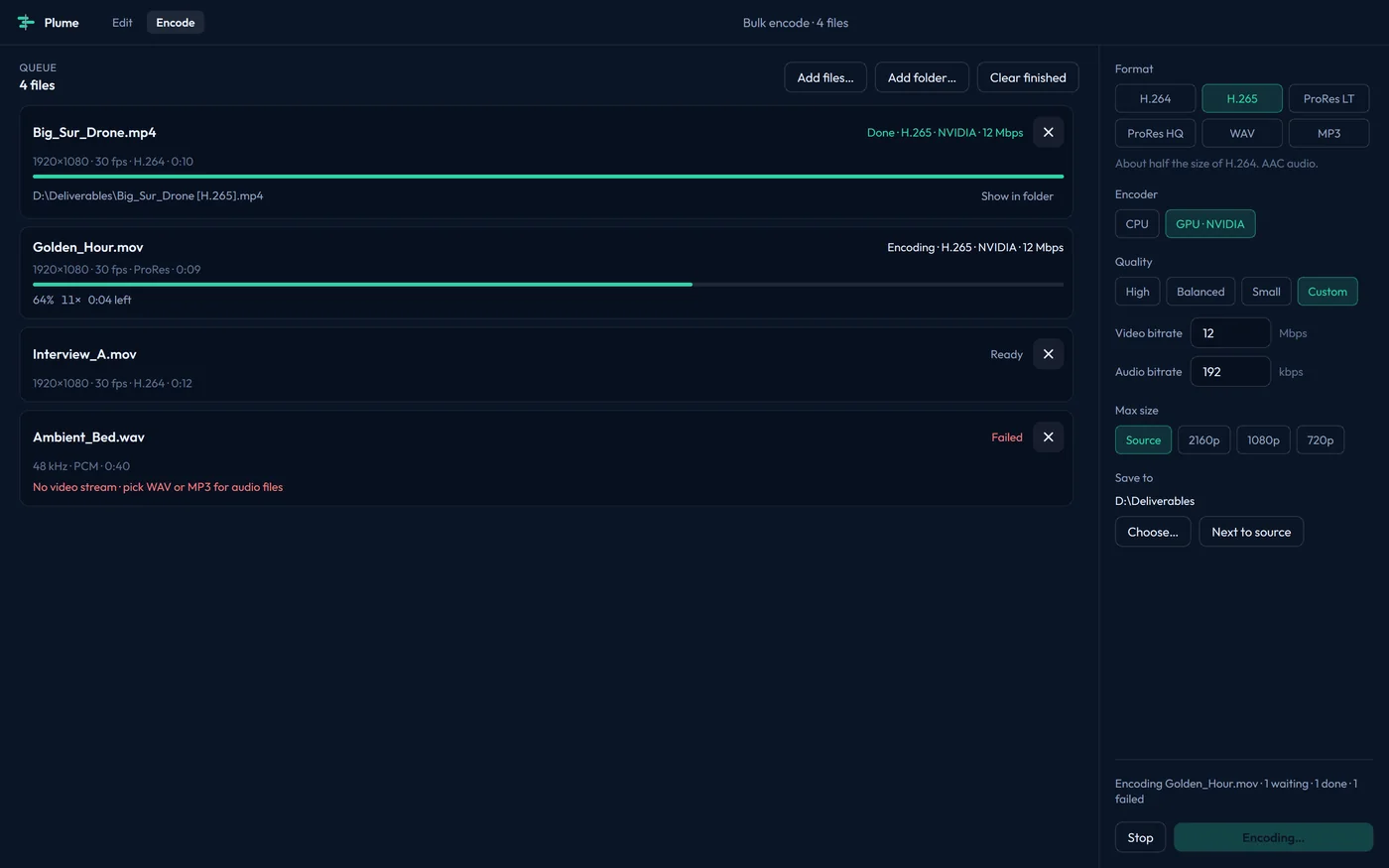Choose ProRes HQ as the format
The height and width of the screenshot is (868, 1389).
[x=1155, y=133]
